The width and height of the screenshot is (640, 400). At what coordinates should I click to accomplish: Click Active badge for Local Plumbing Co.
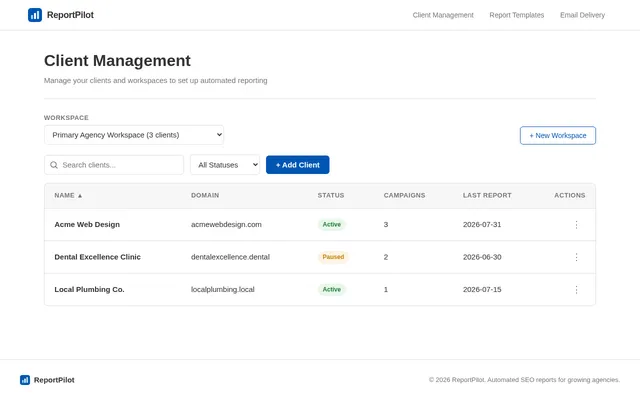(331, 289)
